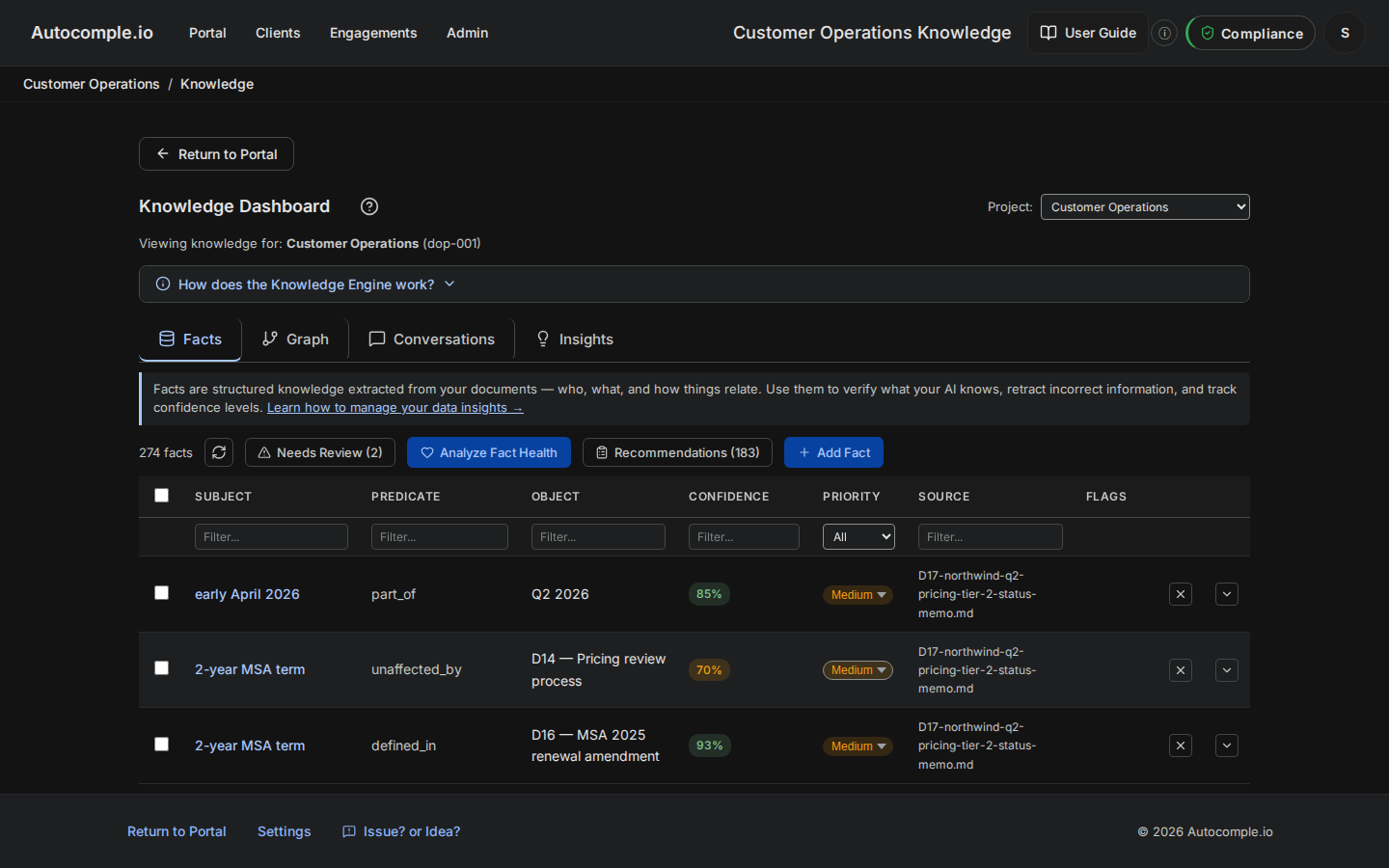The width and height of the screenshot is (1389, 868).
Task: Click the D14 — Pricing review process cell
Action: [x=599, y=670]
